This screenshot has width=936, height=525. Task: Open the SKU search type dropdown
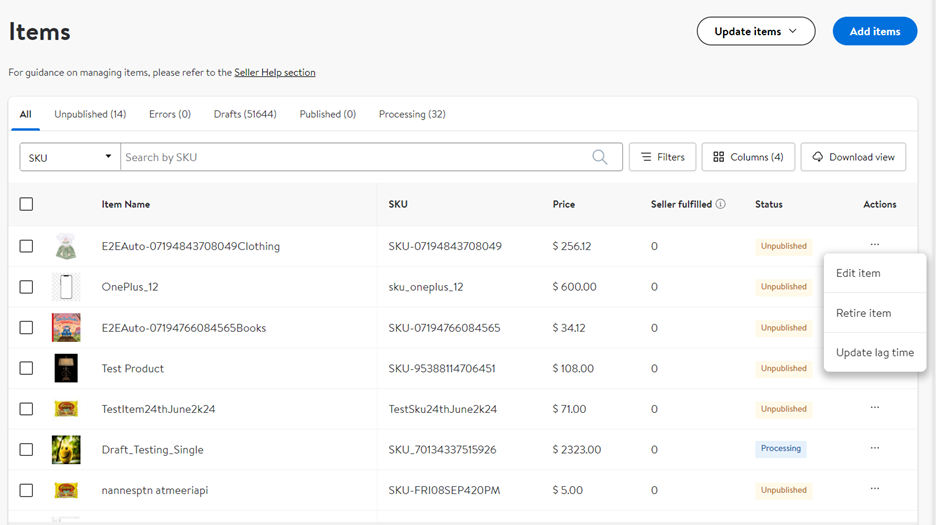coord(70,157)
